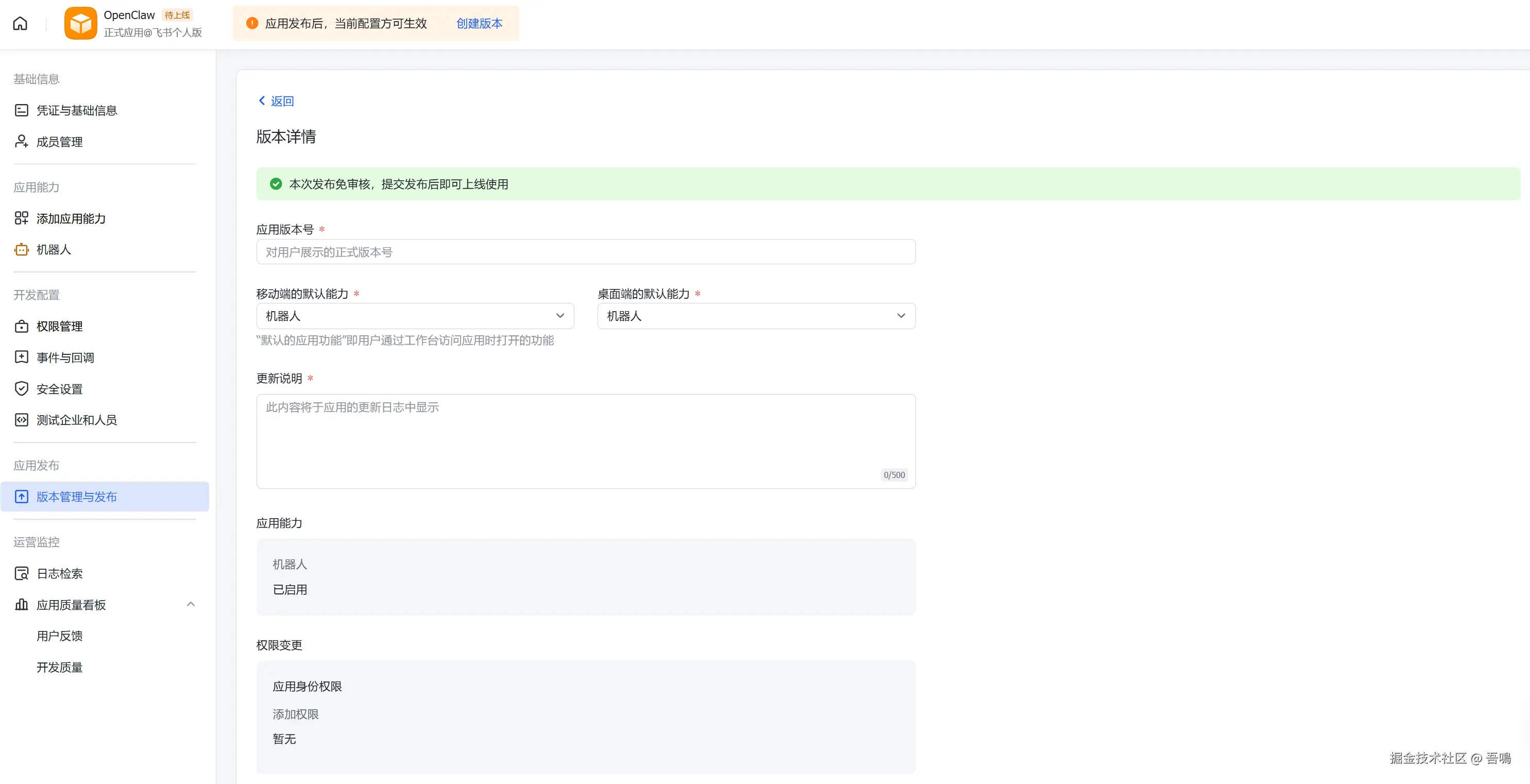
Task: Click the 创建版本 link in banner
Action: point(479,23)
